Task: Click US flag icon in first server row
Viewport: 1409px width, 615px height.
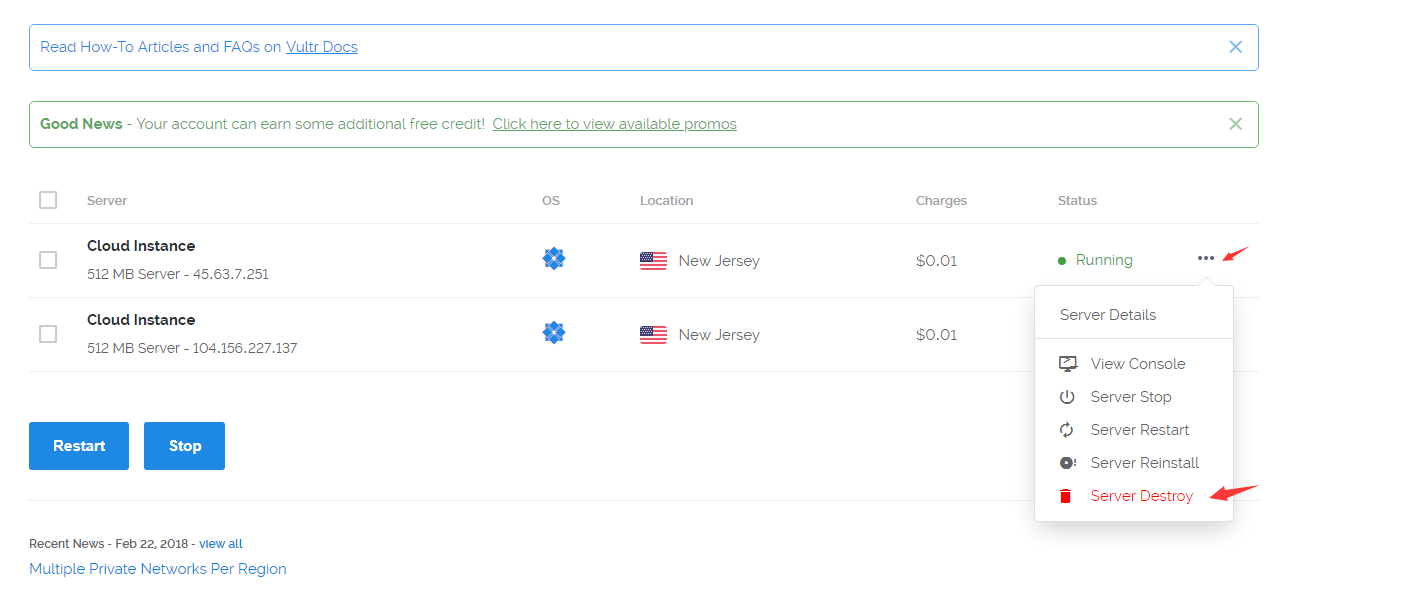Action: coord(653,261)
